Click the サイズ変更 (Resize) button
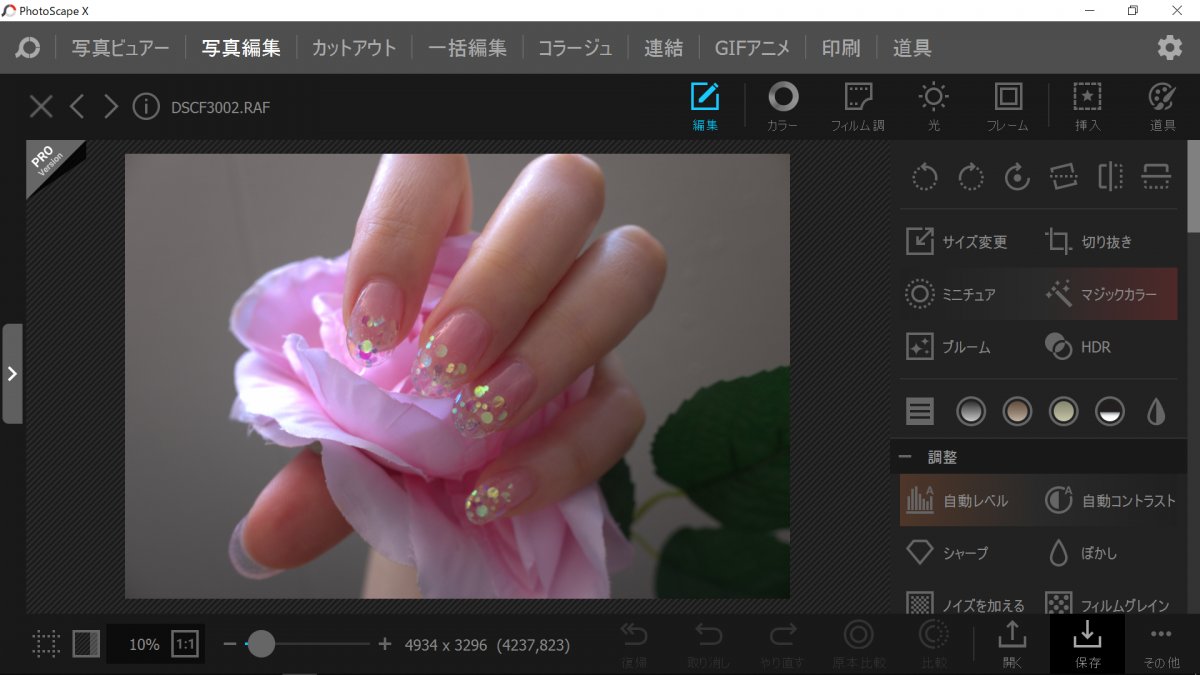Image resolution: width=1200 pixels, height=675 pixels. 957,242
